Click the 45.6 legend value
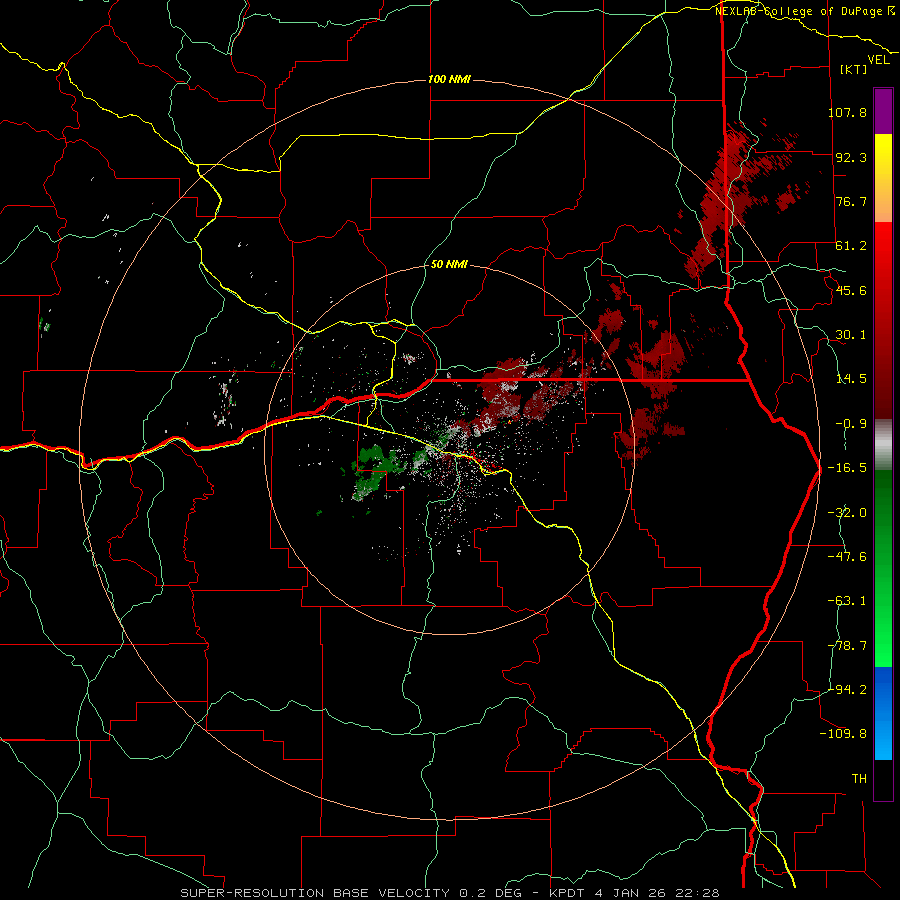The image size is (900, 900). click(x=851, y=290)
